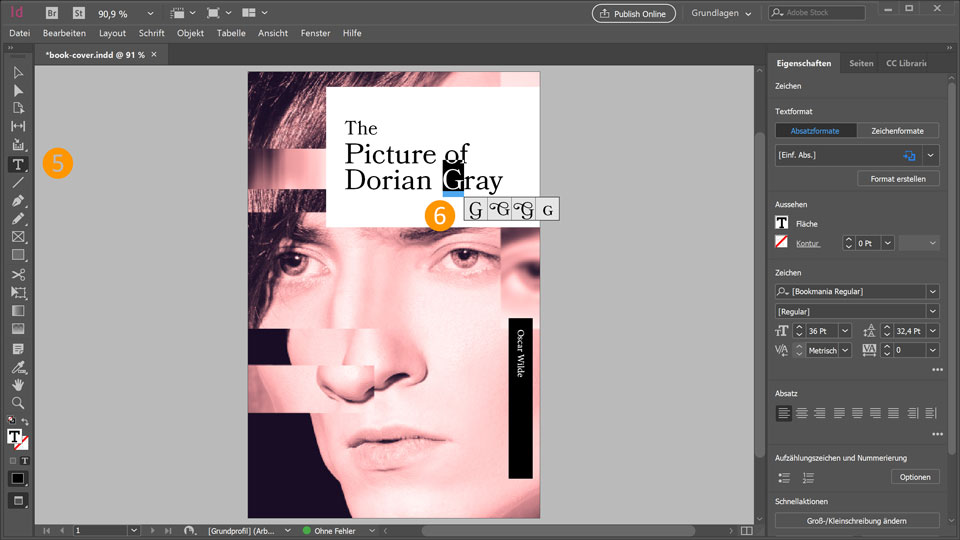Select the Content Collector tool
960x540 pixels.
pyautogui.click(x=18, y=145)
